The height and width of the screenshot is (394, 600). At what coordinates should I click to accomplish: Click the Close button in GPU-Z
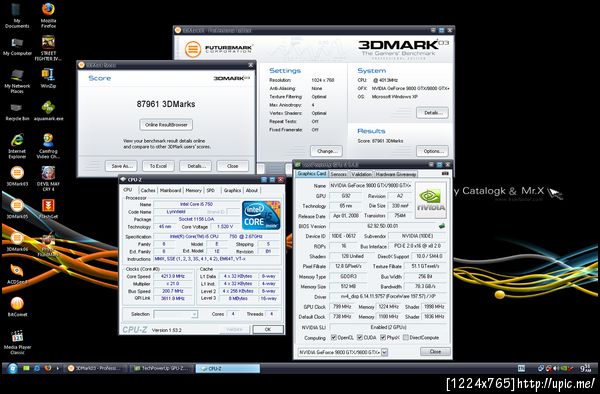click(x=435, y=351)
